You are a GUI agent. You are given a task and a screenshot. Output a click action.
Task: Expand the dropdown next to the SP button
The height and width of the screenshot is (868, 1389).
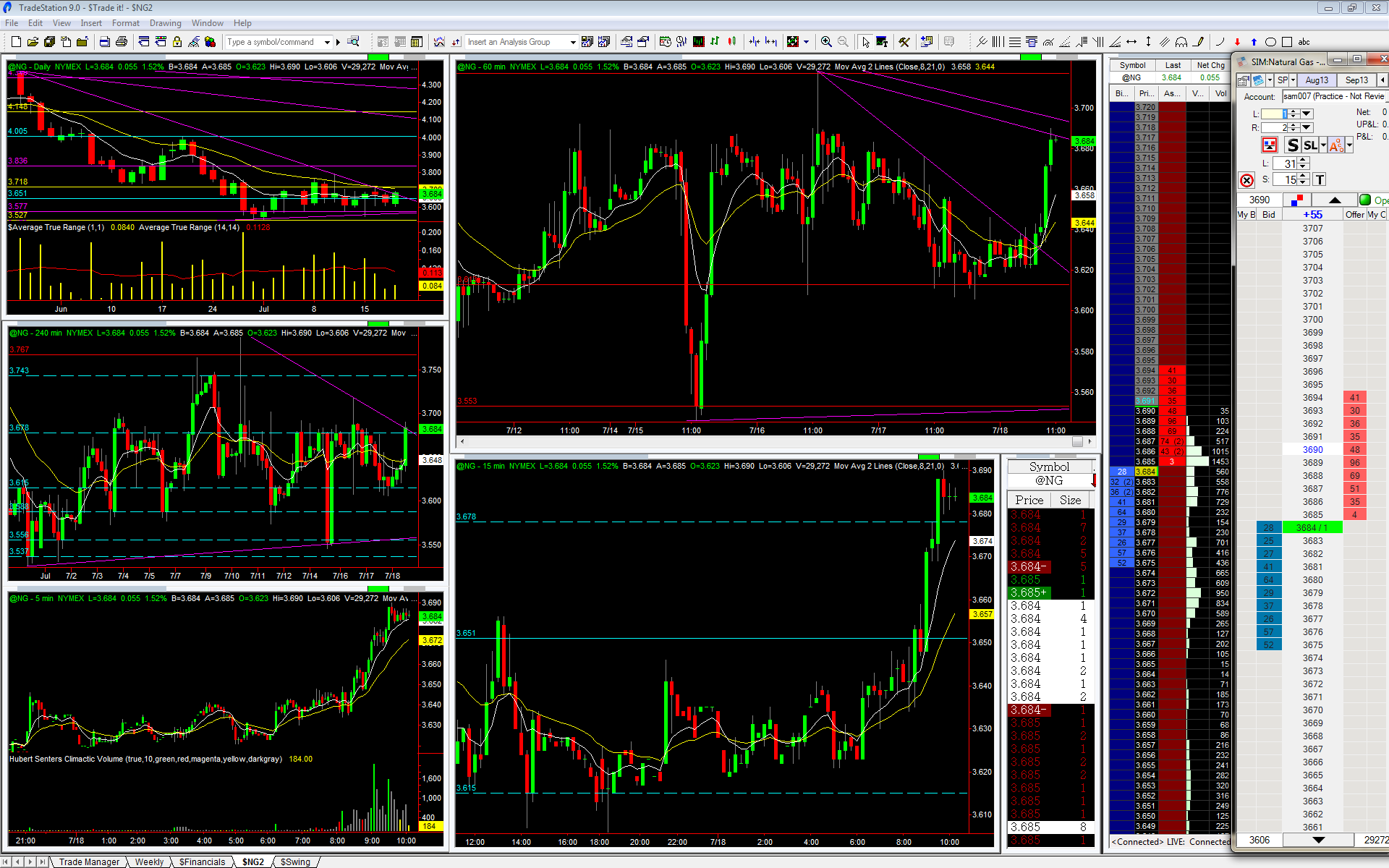coord(1293,80)
